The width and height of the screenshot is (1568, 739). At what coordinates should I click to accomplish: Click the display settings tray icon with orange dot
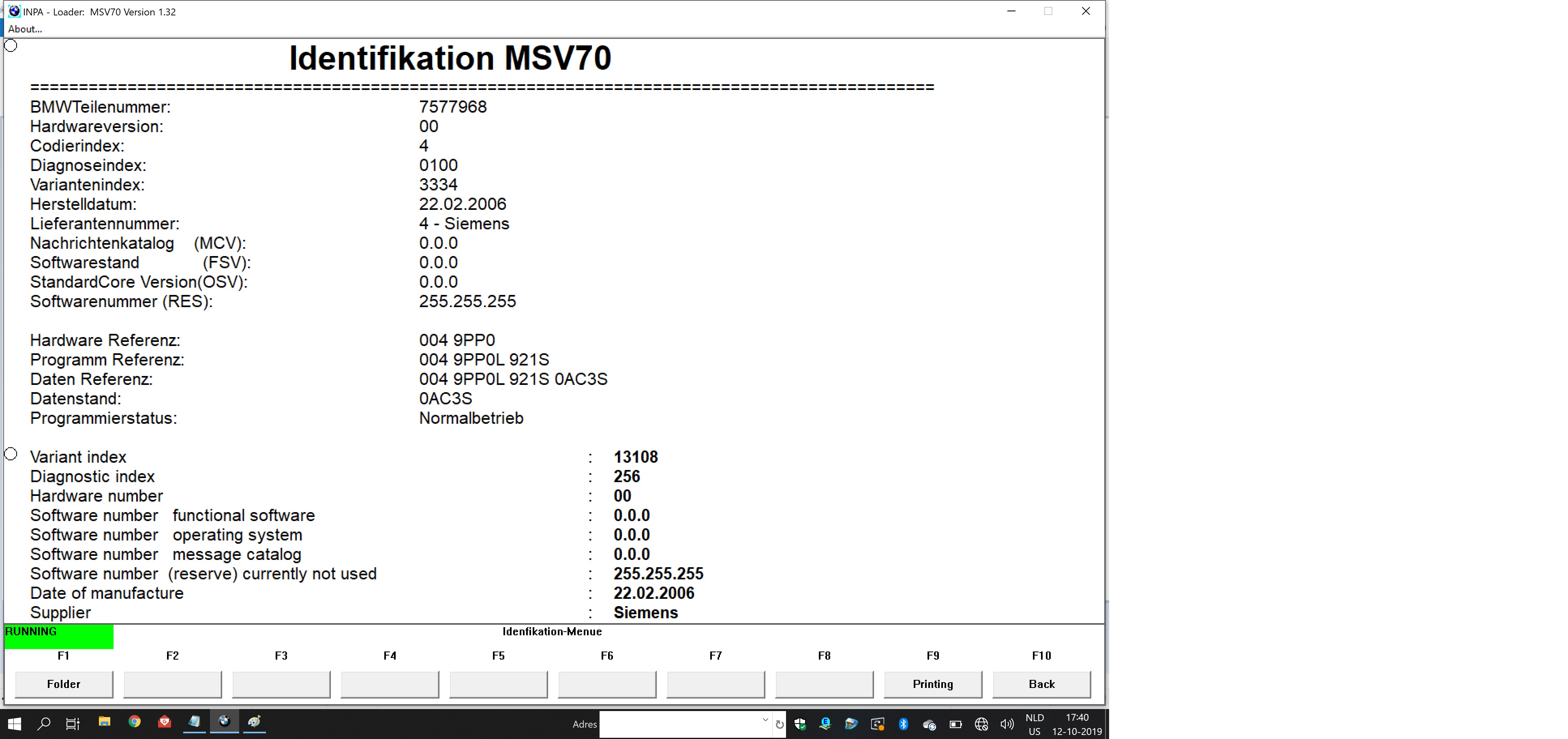coord(877,724)
